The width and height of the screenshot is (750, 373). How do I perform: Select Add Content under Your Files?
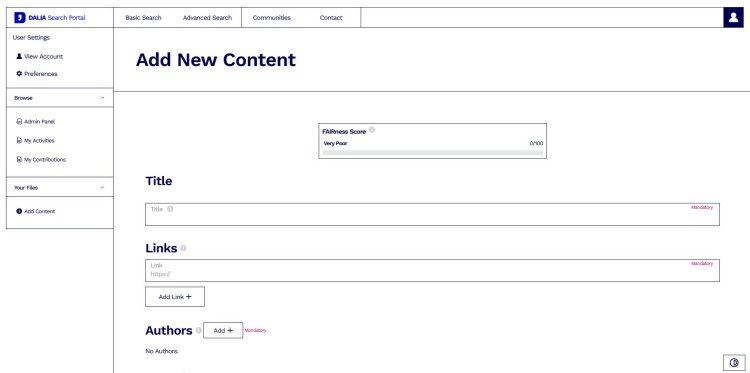36,211
